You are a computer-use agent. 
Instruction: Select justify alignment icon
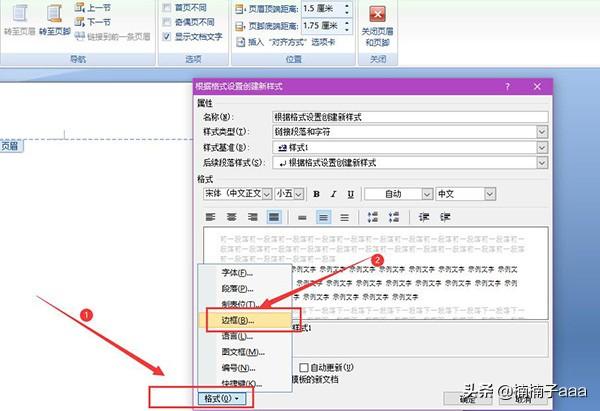point(274,217)
